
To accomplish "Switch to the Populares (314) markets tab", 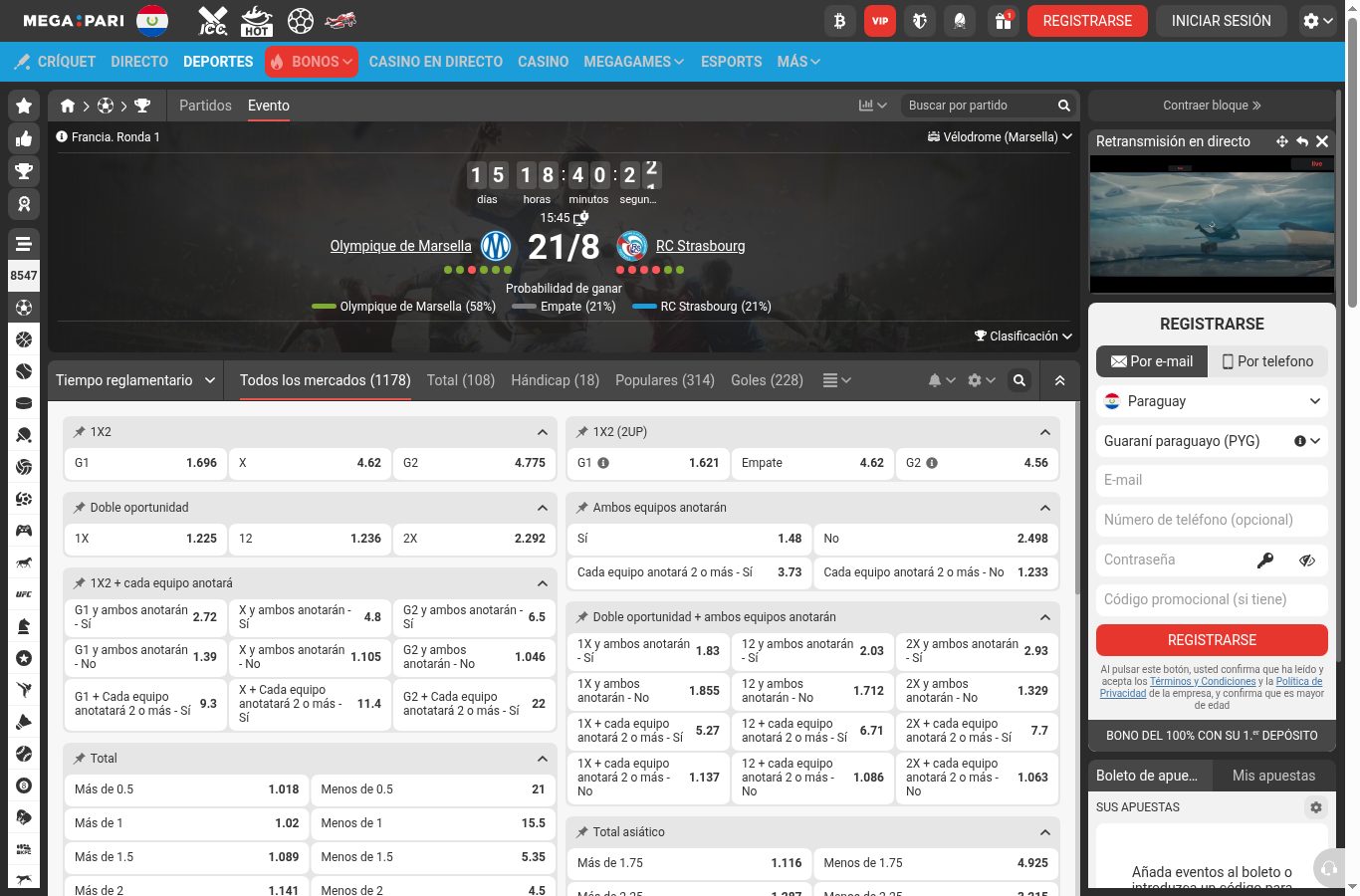I will (x=665, y=380).
